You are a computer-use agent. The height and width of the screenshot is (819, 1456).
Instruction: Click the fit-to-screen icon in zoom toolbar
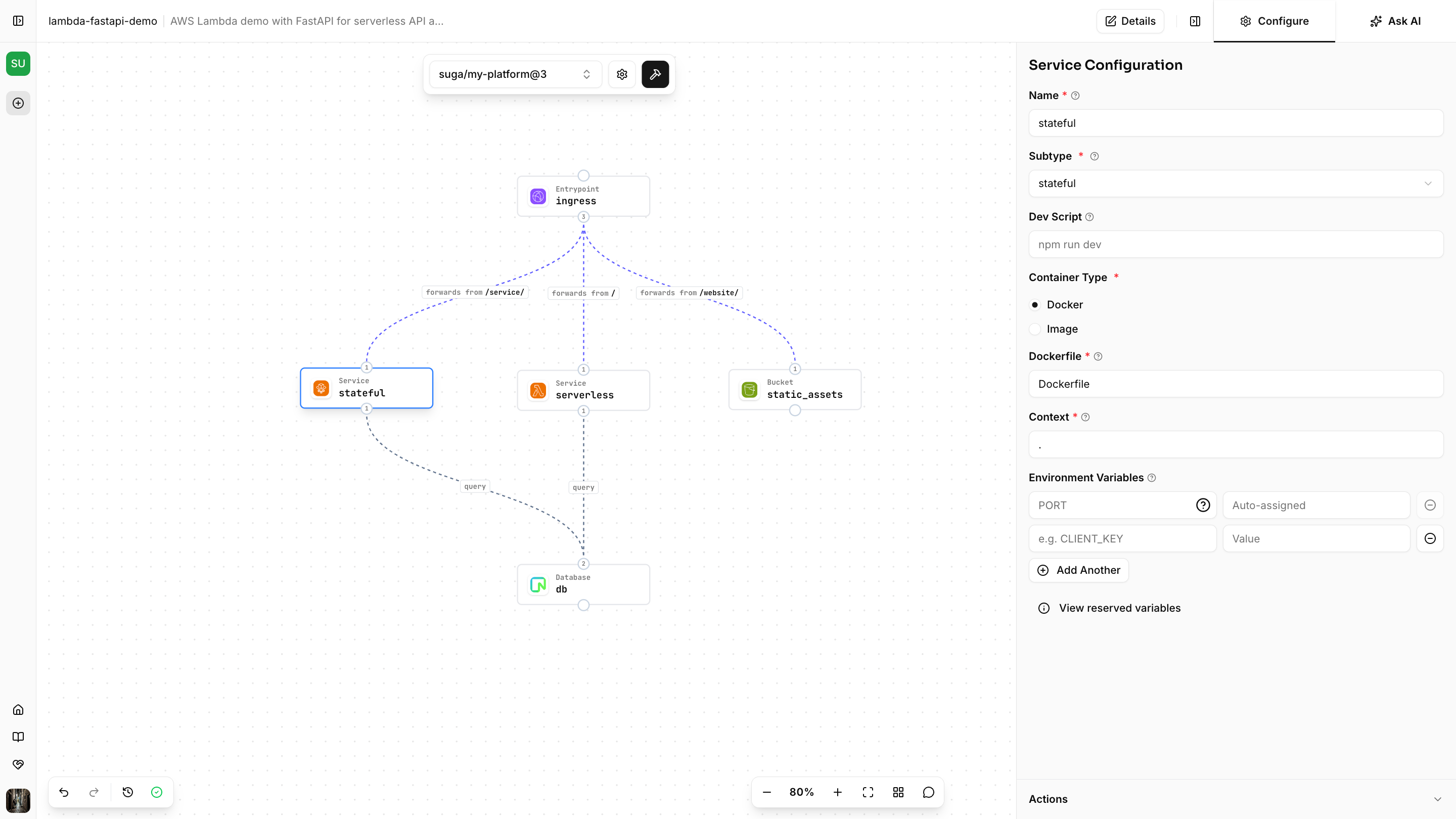coord(868,792)
